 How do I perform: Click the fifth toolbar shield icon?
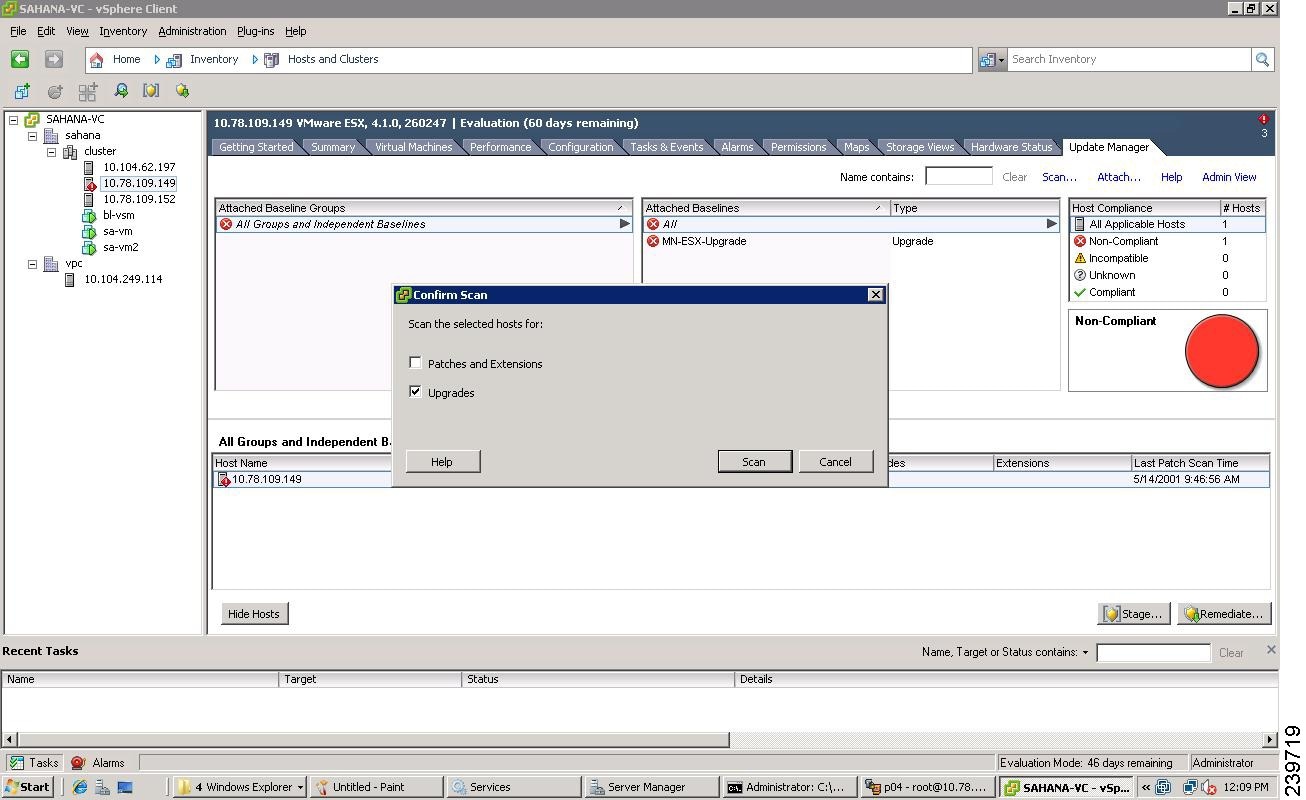pos(151,91)
